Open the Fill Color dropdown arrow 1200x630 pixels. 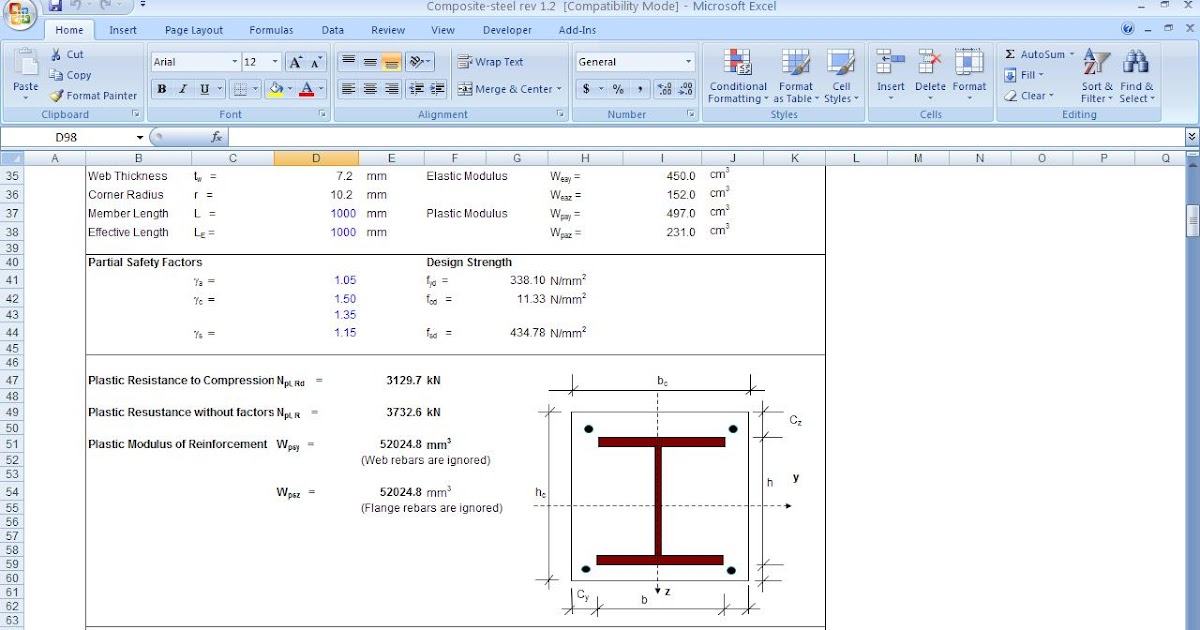[x=289, y=88]
